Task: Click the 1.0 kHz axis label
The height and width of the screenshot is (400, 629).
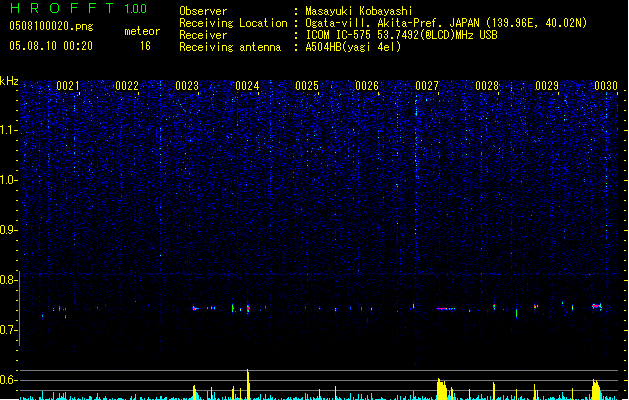Action: (9, 180)
